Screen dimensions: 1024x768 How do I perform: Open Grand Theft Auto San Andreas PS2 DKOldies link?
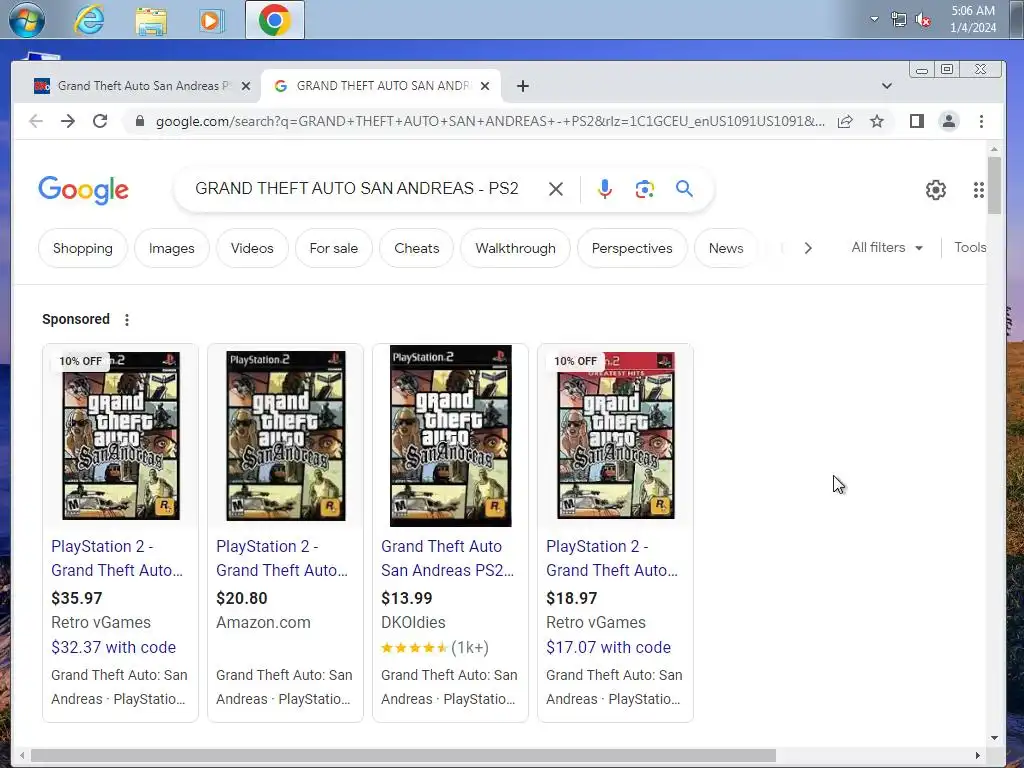(447, 558)
